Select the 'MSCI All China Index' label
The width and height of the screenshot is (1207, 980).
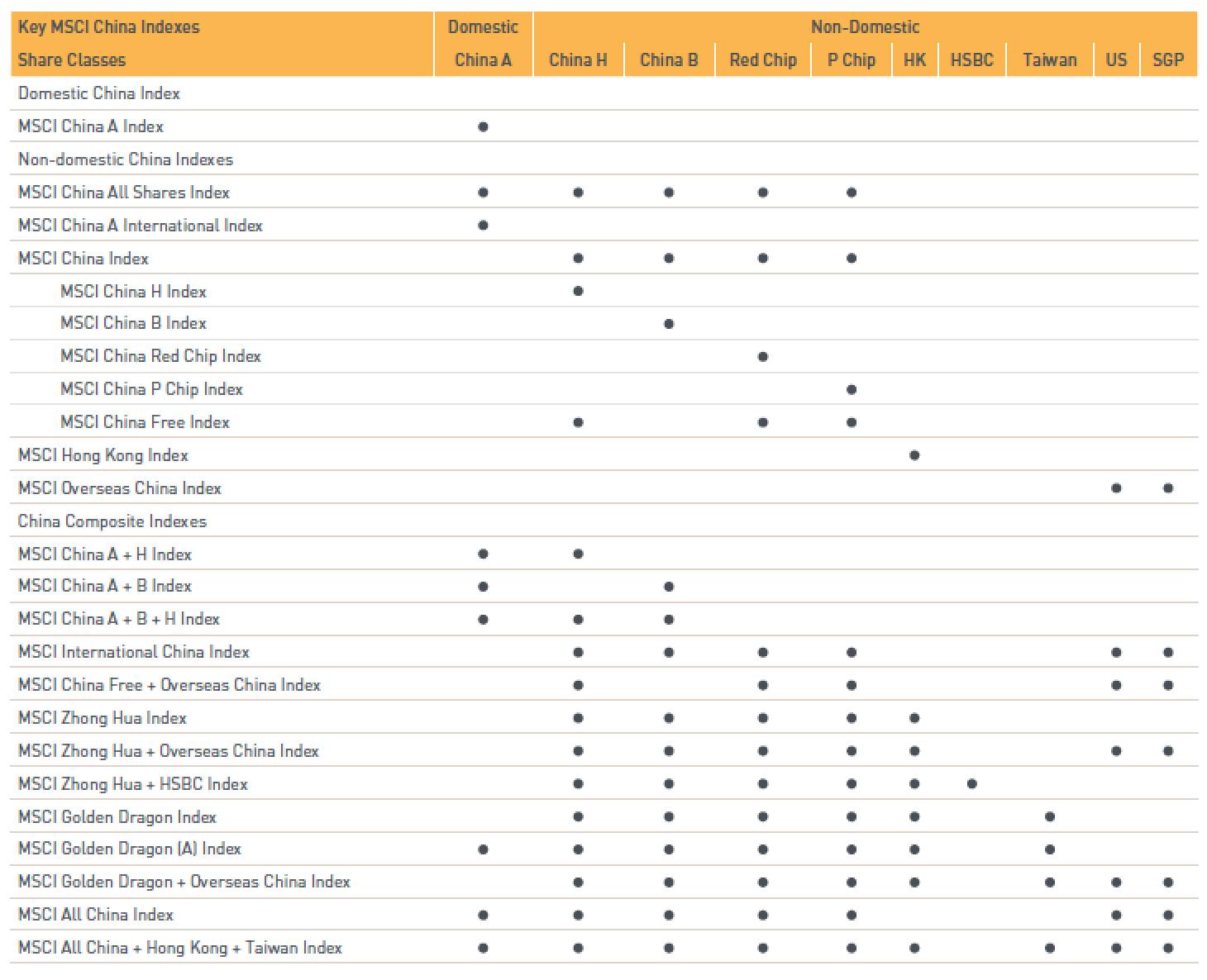[x=96, y=915]
